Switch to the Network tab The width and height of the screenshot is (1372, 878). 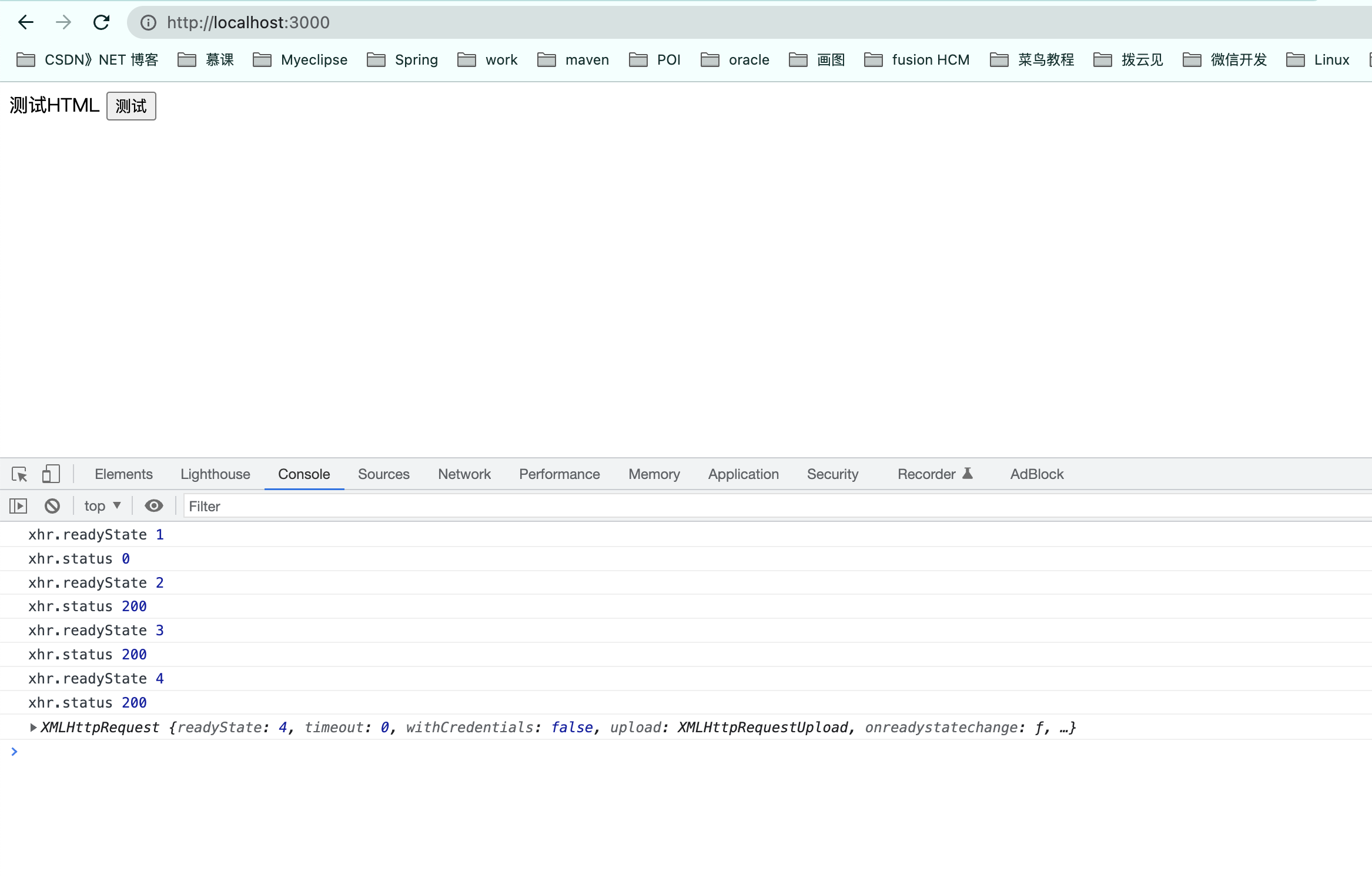[x=464, y=474]
